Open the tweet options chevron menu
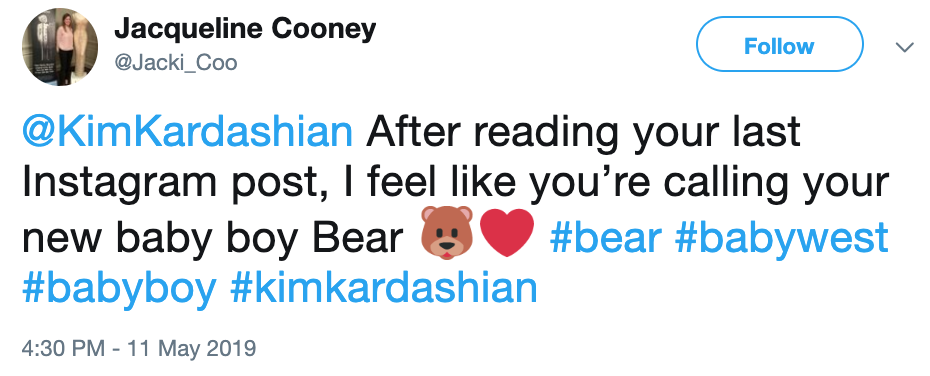Viewport: 930px width, 376px height. [904, 47]
